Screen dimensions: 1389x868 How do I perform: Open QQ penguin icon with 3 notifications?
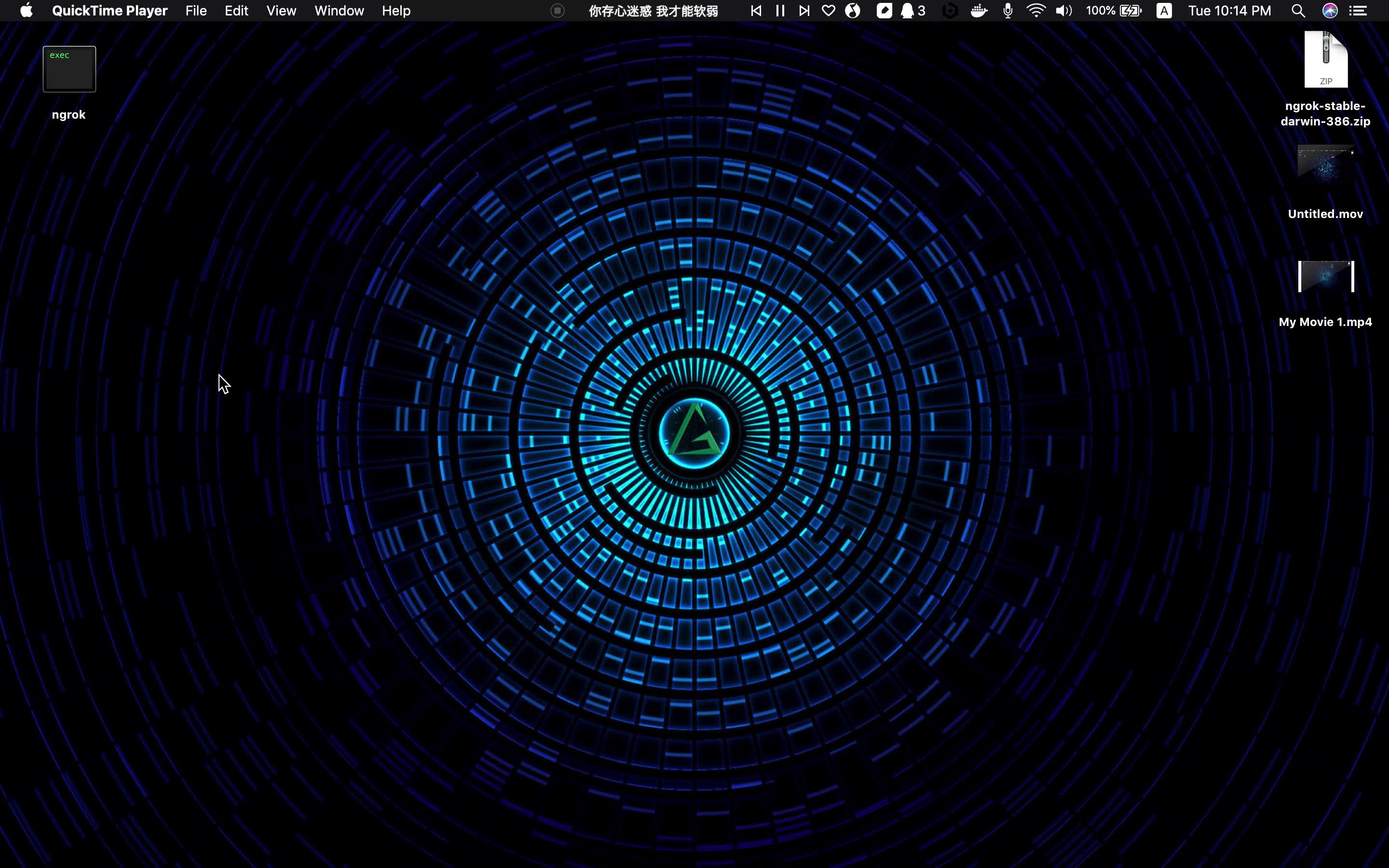click(x=912, y=10)
